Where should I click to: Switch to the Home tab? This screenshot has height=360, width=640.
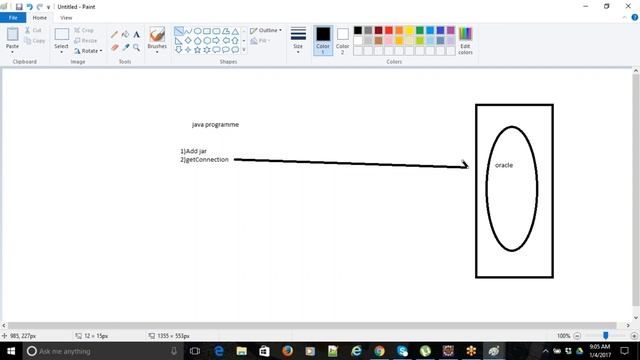tap(40, 18)
